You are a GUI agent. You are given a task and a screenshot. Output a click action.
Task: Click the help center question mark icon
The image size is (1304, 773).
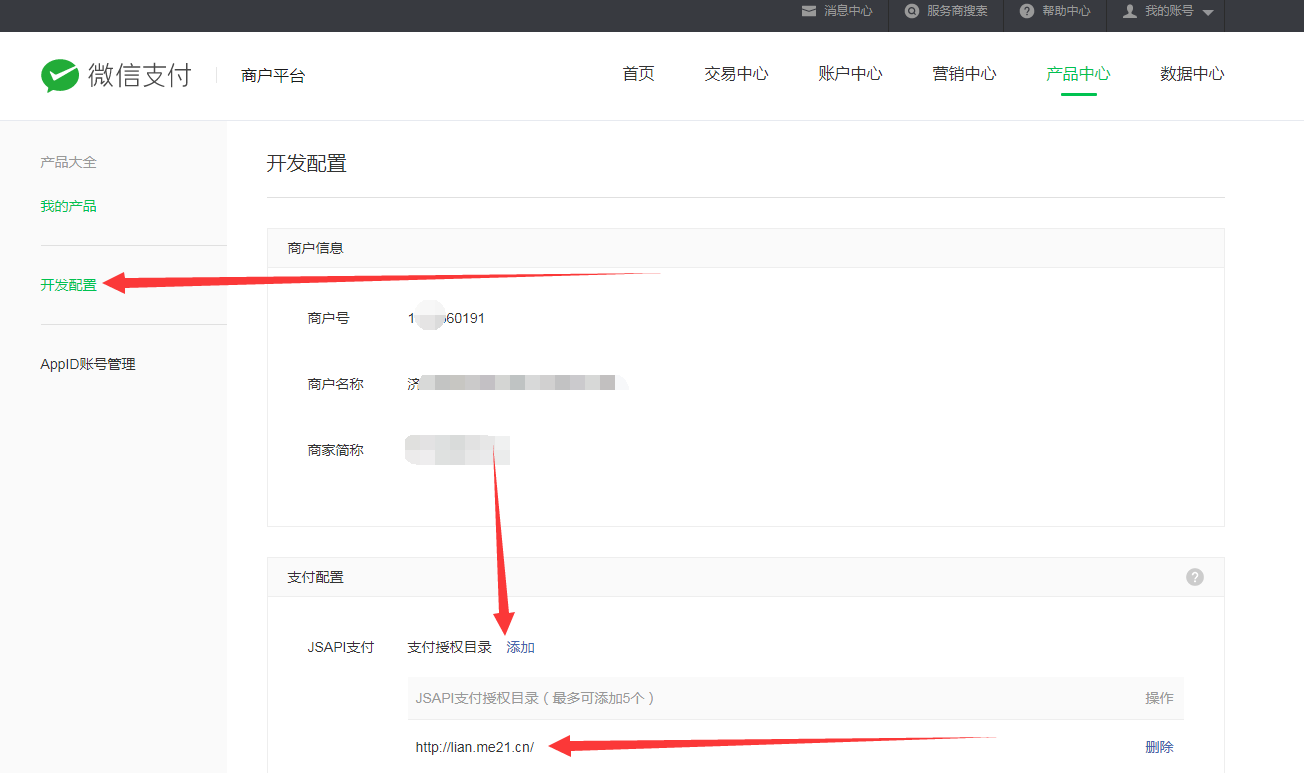pos(1026,11)
